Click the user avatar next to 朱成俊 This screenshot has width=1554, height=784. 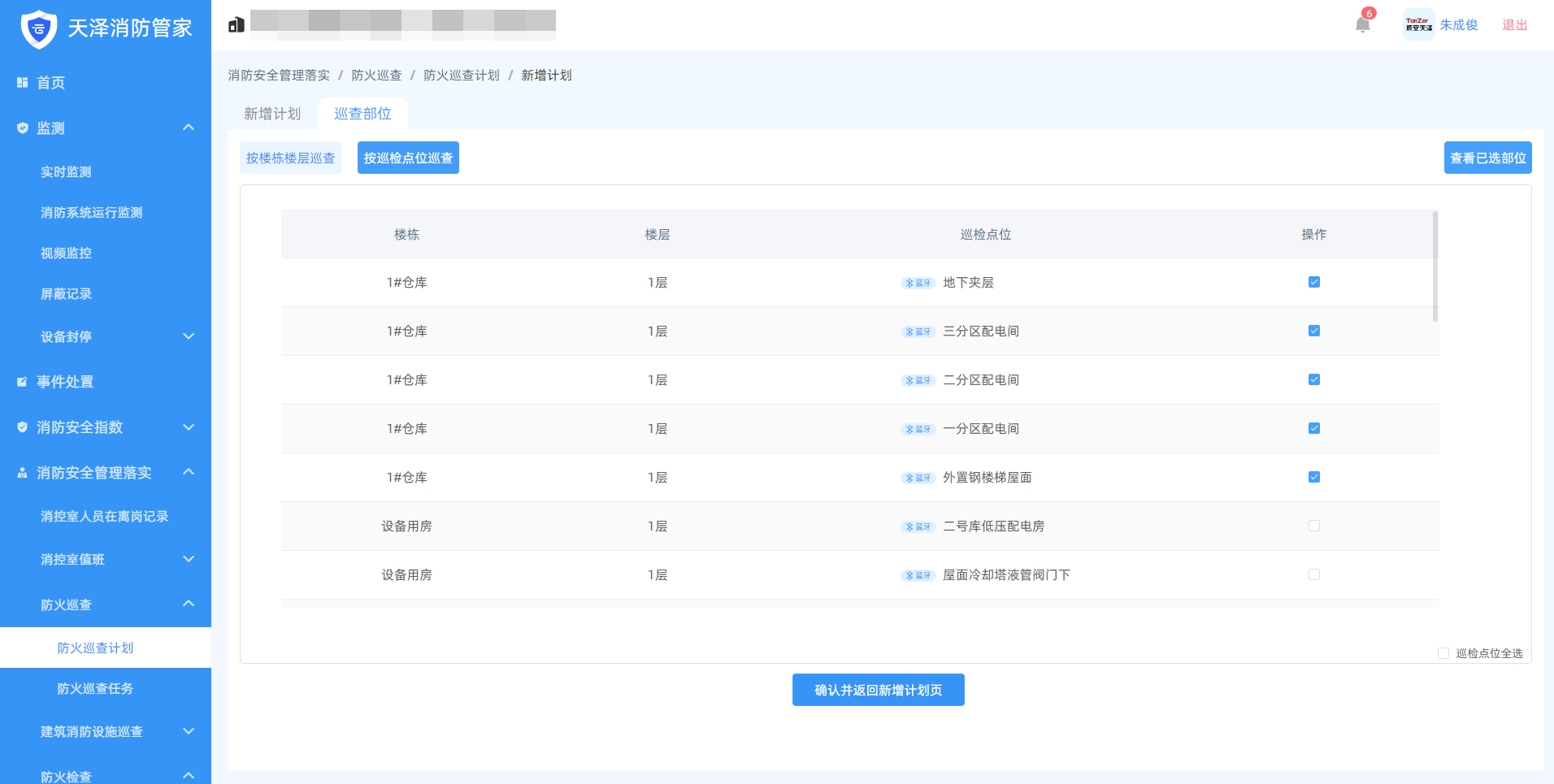coord(1418,24)
